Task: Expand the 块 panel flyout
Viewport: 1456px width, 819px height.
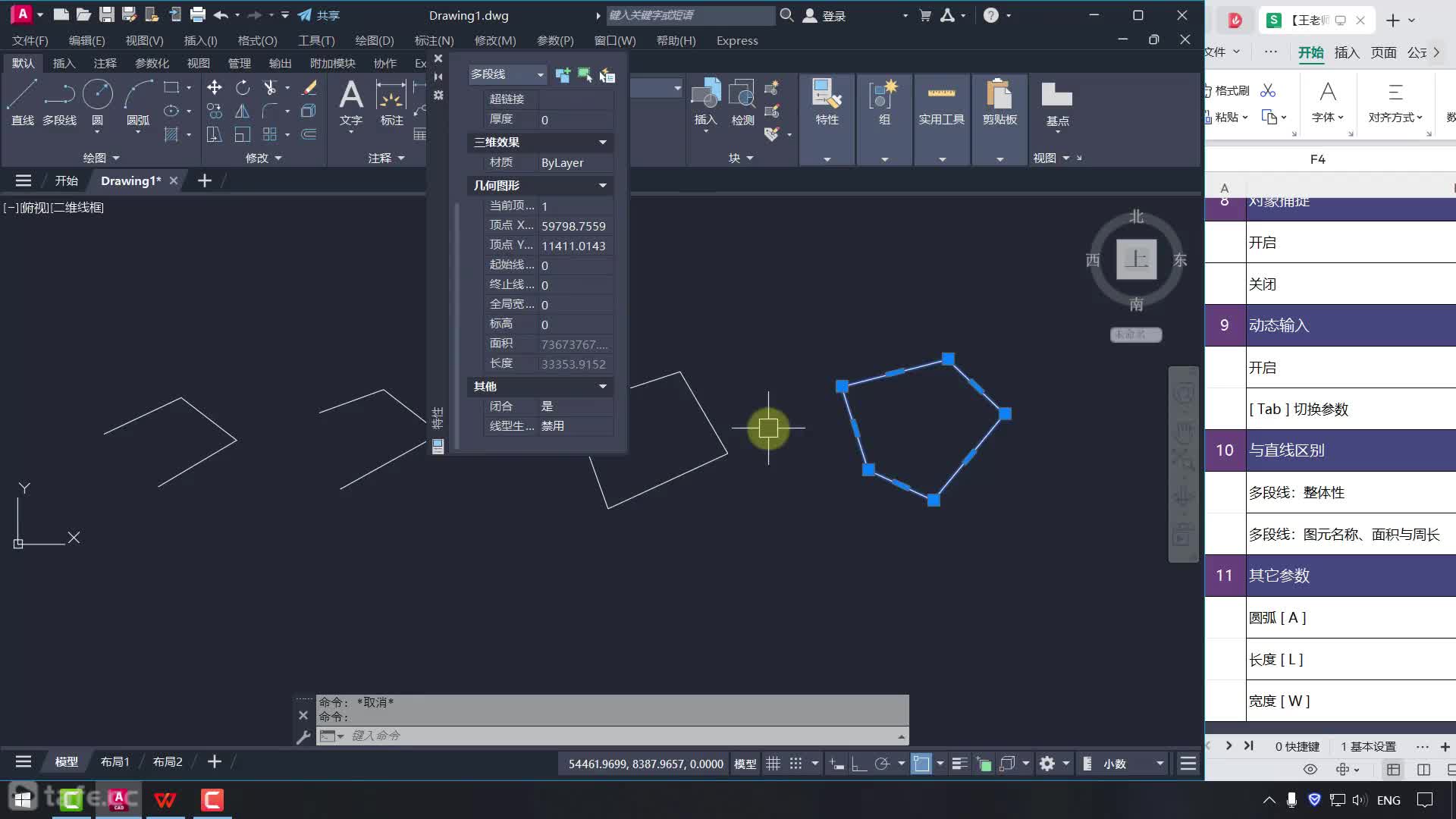Action: (x=741, y=158)
